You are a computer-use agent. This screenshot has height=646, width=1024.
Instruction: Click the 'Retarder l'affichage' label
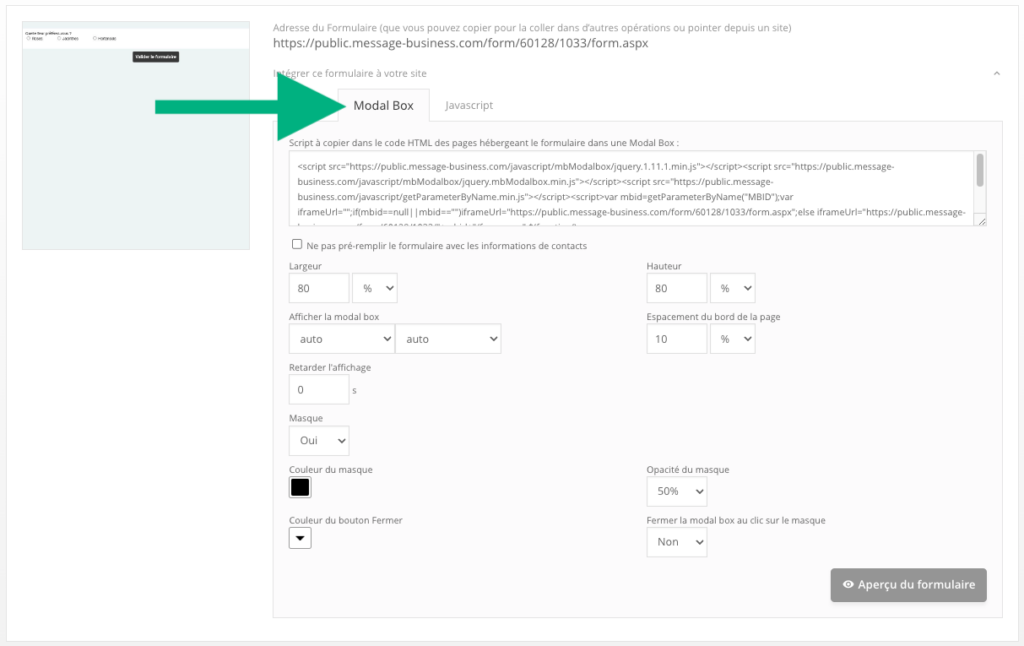[330, 367]
